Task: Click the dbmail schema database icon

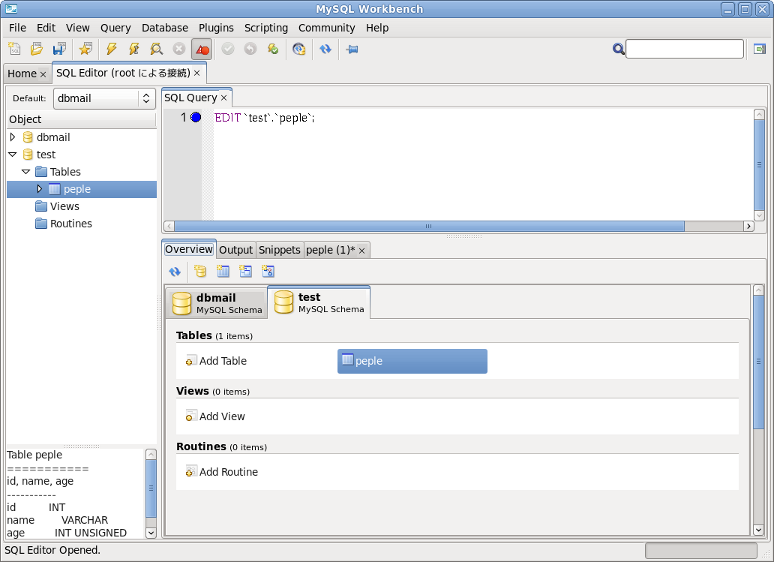Action: point(28,137)
